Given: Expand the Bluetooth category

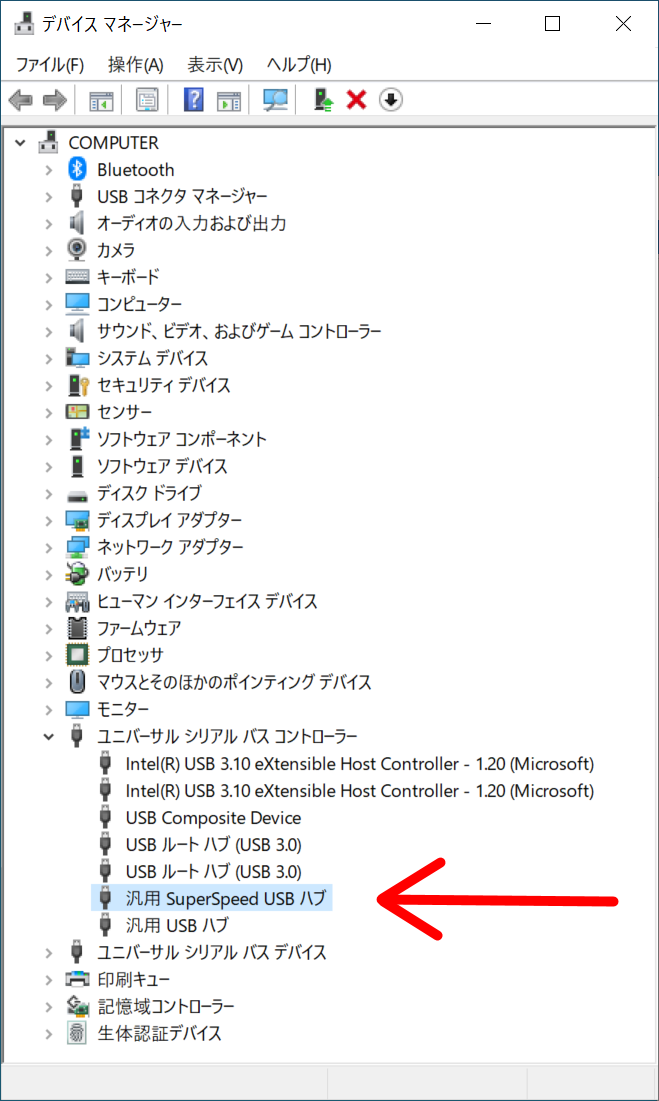Looking at the screenshot, I should click(48, 170).
